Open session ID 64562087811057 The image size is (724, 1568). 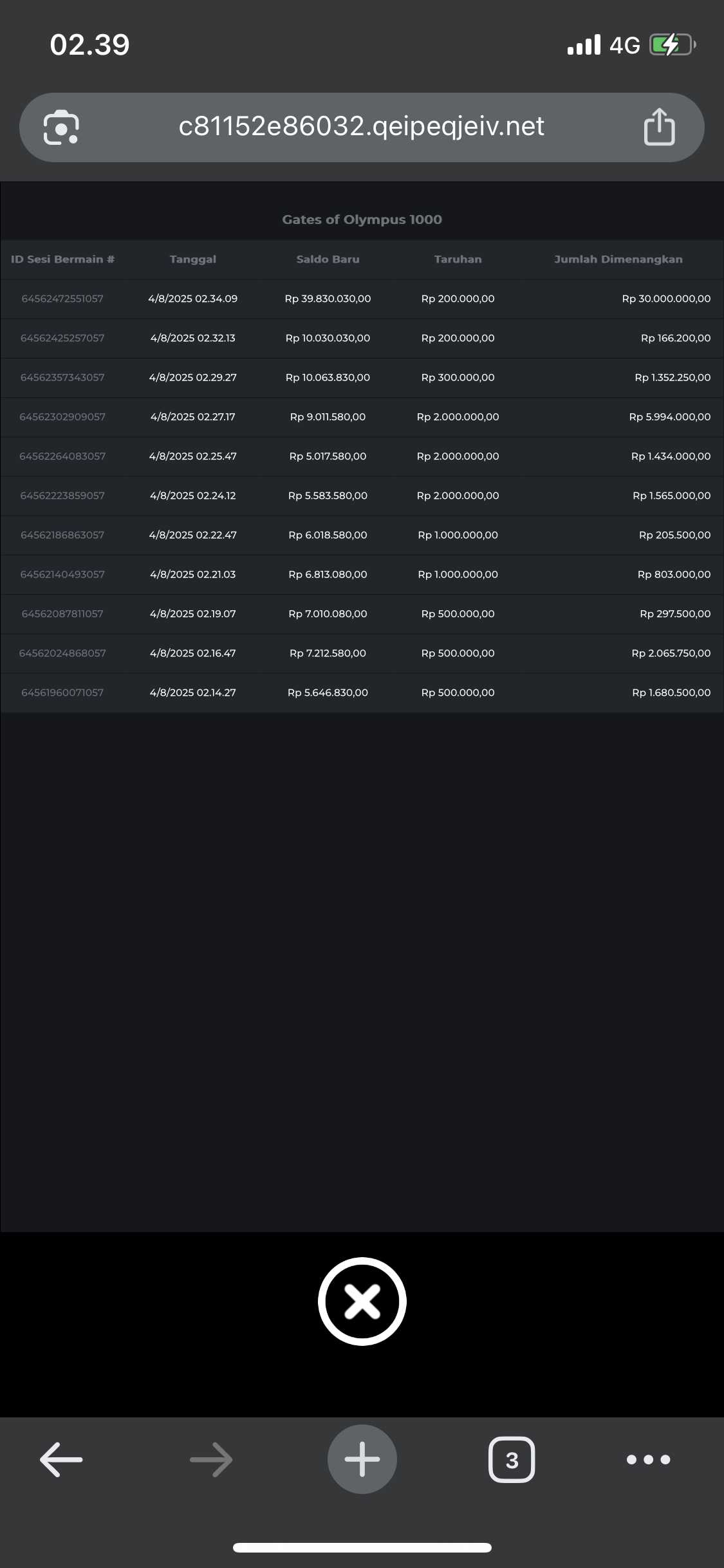pyautogui.click(x=62, y=613)
